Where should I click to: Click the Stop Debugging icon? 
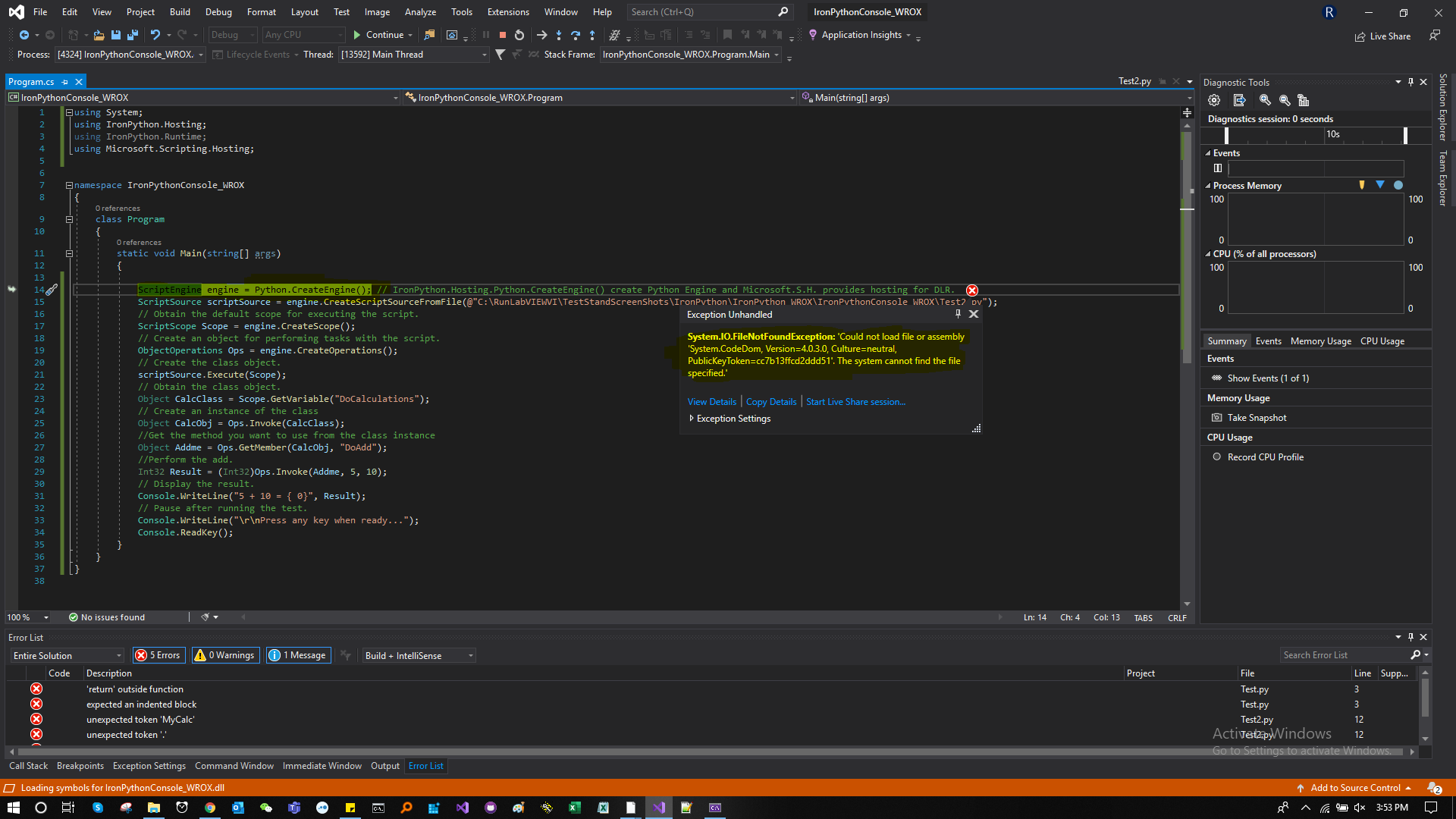coord(502,34)
